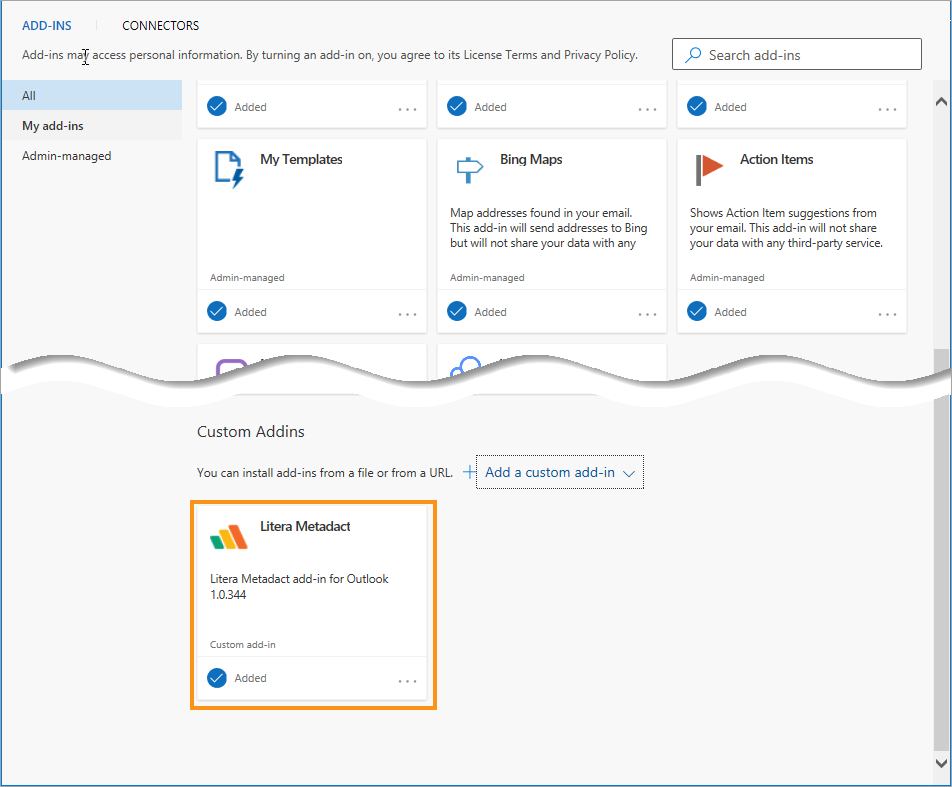
Task: Click the 'Custom add-in' label
Action: click(242, 644)
